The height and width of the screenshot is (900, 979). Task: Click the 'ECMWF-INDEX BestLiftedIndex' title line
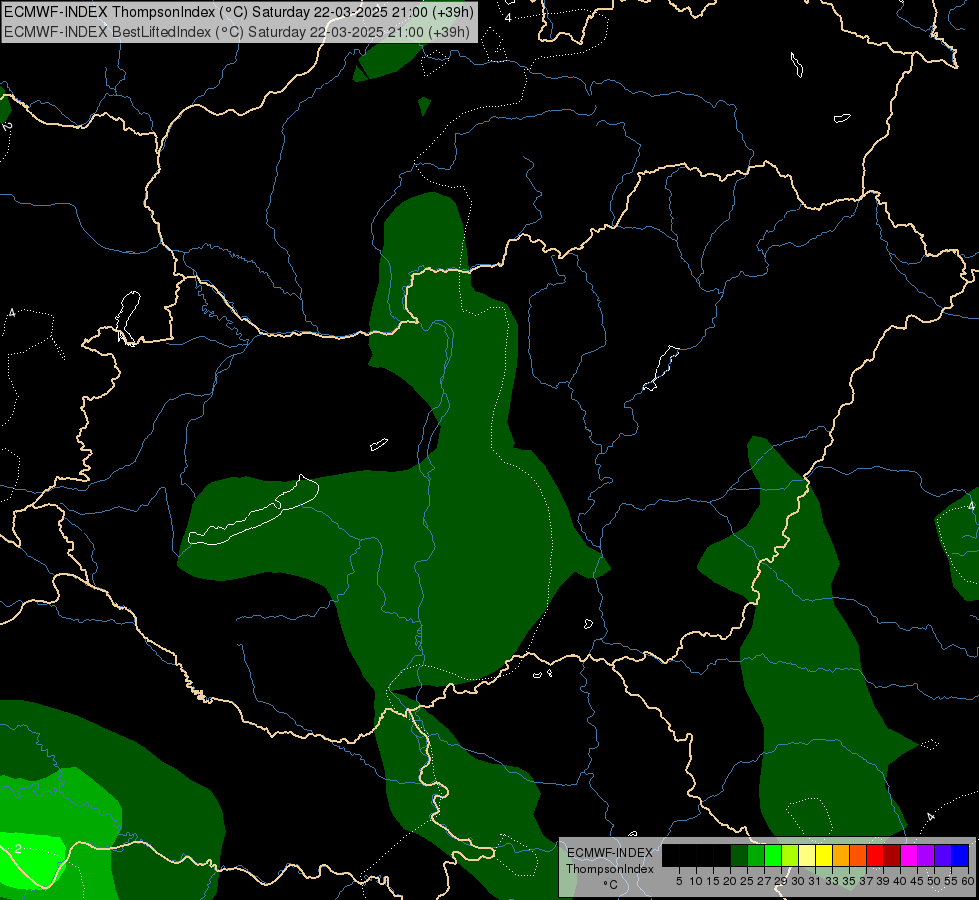[237, 32]
